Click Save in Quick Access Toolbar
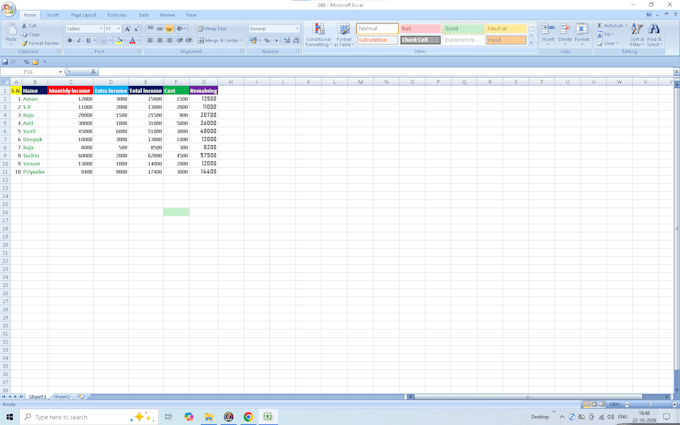This screenshot has height=425, width=680. tap(5, 62)
